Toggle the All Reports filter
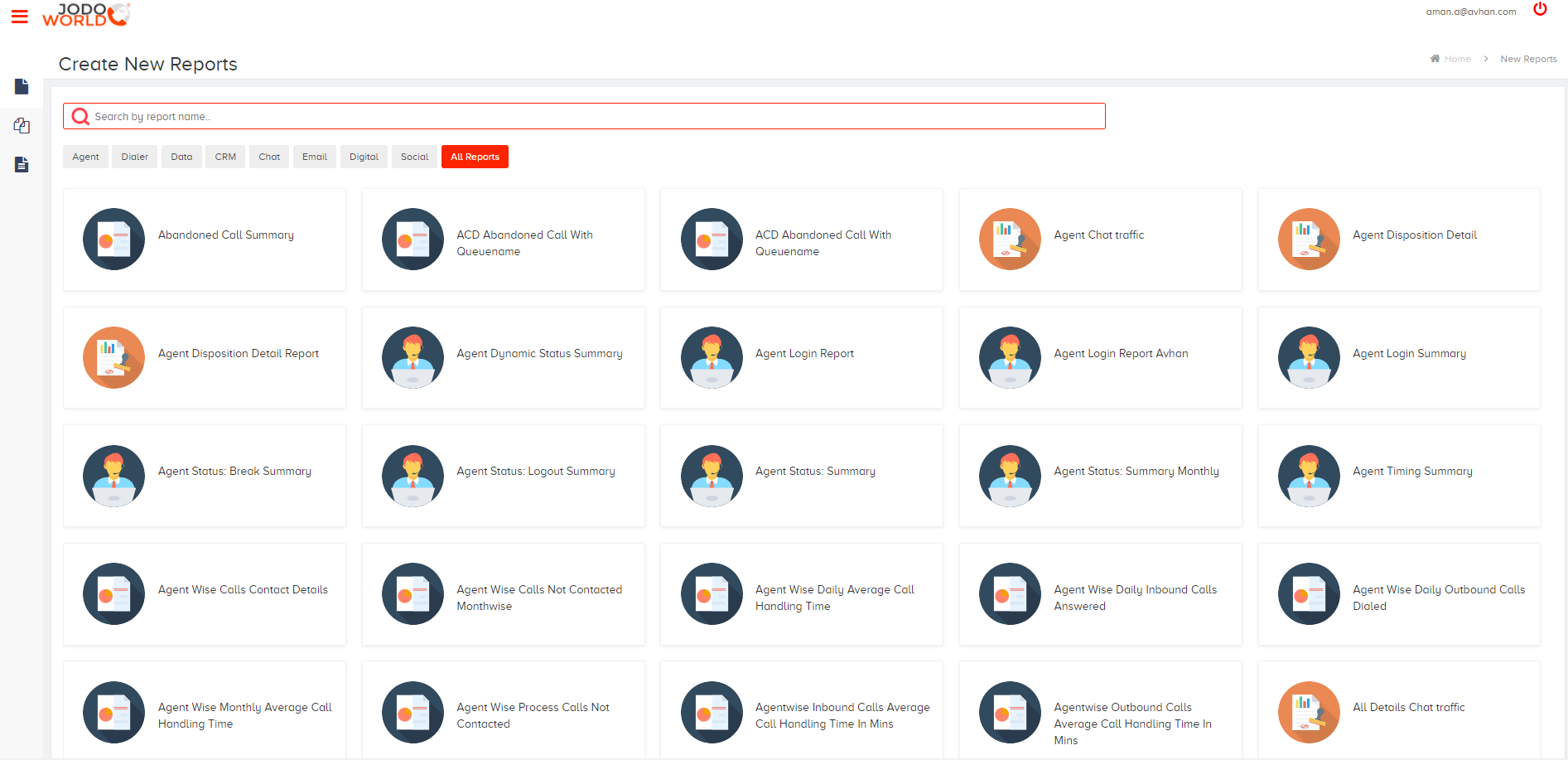 coord(475,157)
